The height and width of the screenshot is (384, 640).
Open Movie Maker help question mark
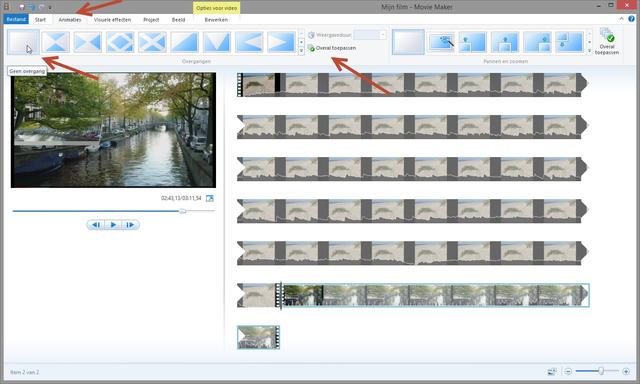tap(631, 19)
